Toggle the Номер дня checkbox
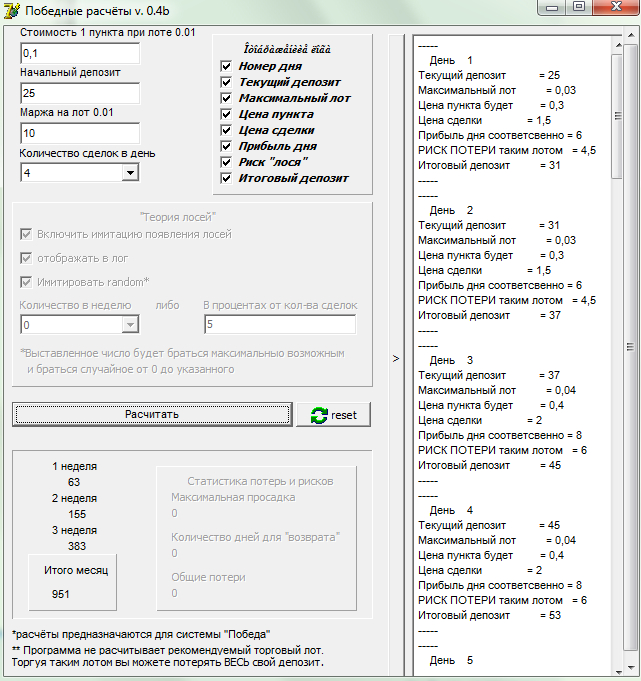 [x=226, y=66]
